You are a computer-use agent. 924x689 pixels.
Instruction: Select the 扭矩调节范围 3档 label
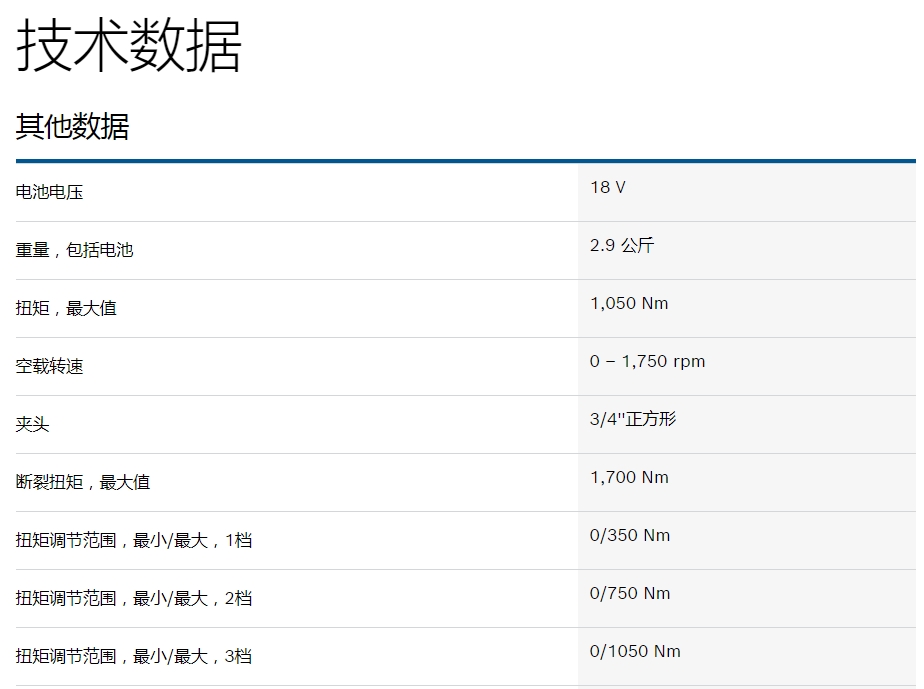pyautogui.click(x=133, y=656)
